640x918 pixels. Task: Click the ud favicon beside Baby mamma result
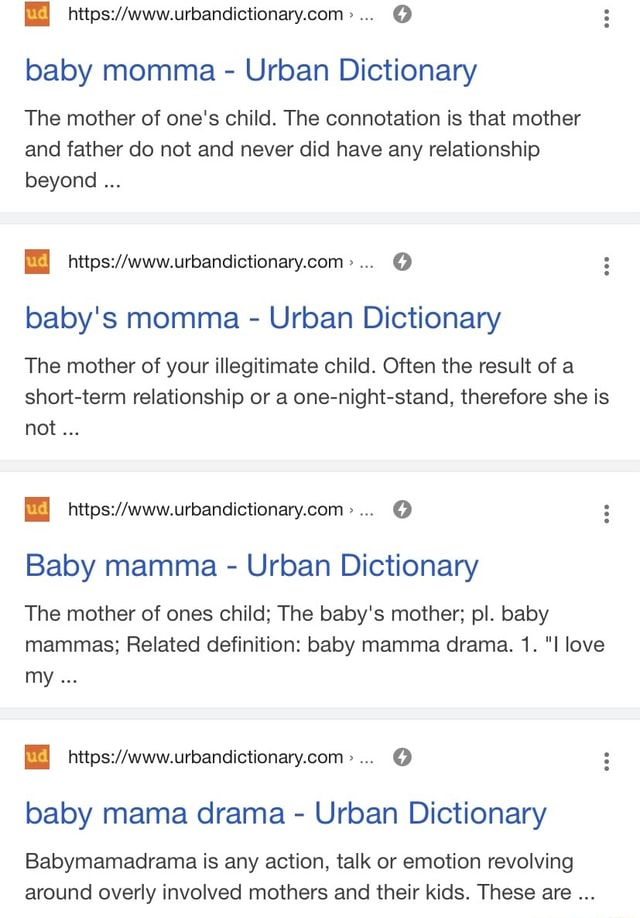coord(37,509)
